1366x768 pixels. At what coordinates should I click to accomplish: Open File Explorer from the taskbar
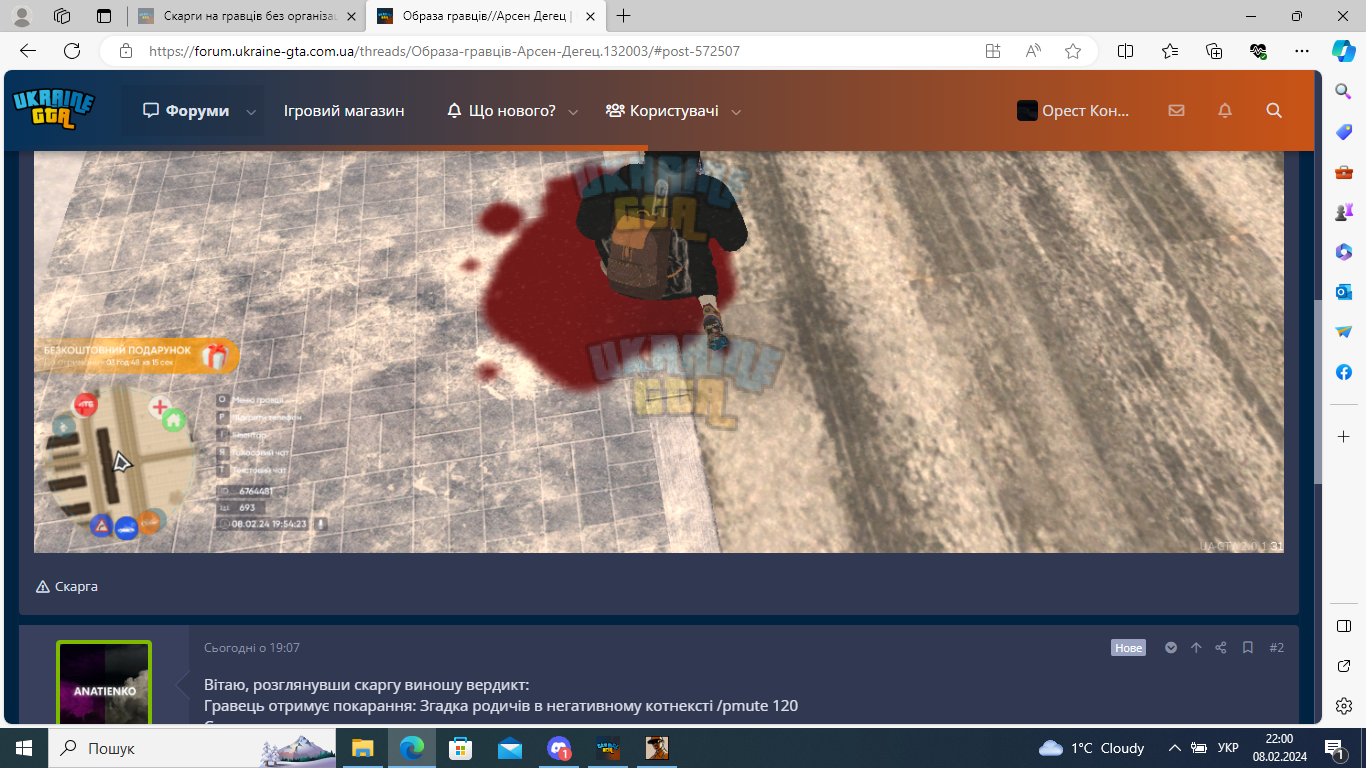pos(362,748)
